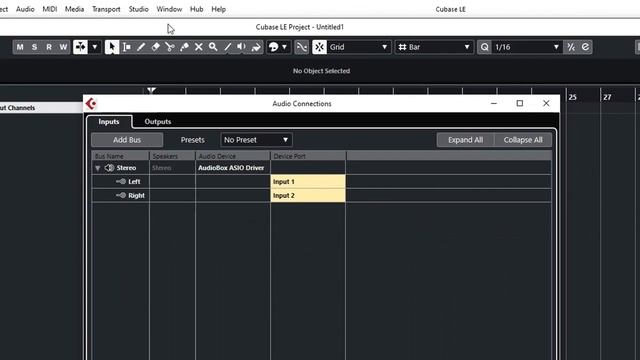Open the color selector dropdown arrow

(284, 47)
